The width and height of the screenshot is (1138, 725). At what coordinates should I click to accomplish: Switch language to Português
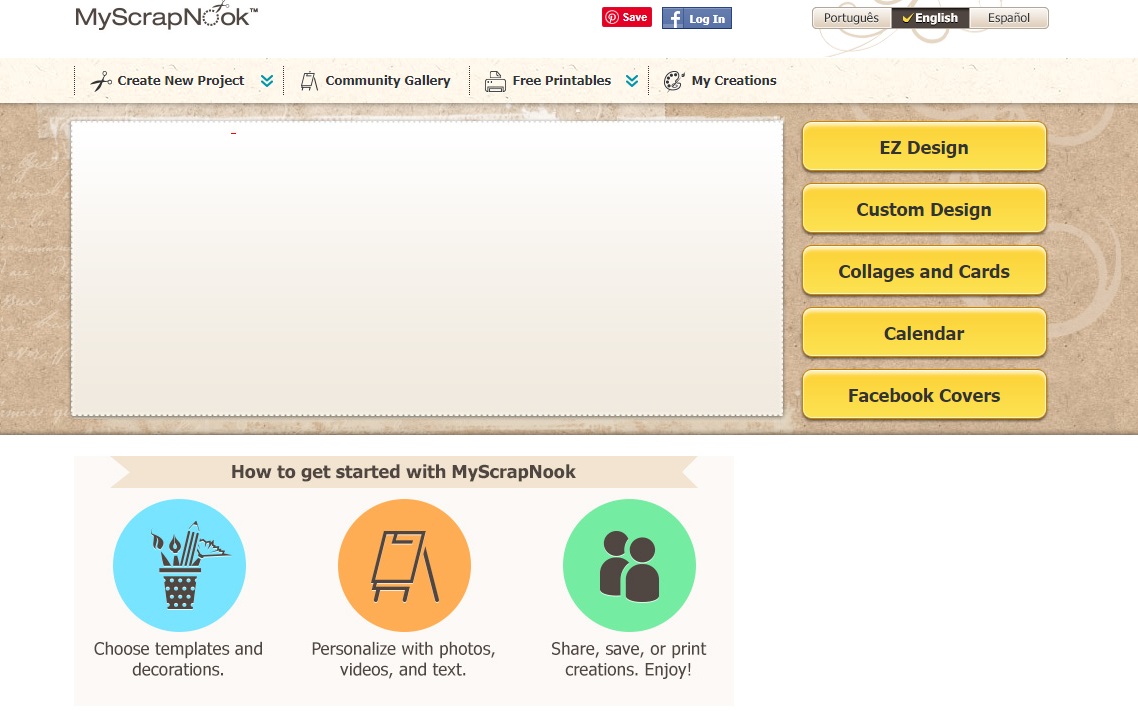coord(851,18)
